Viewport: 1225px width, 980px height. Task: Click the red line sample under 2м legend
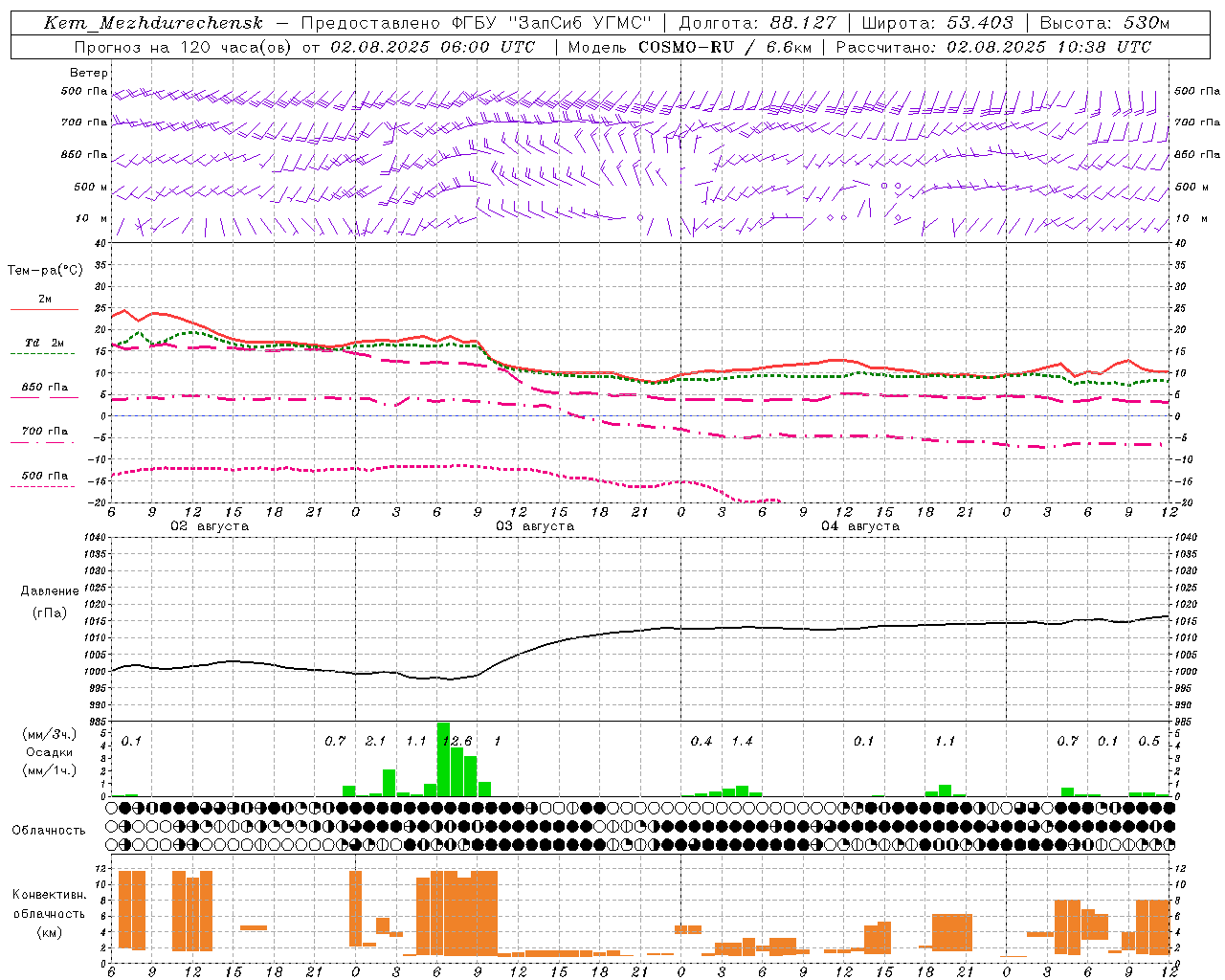pyautogui.click(x=44, y=310)
